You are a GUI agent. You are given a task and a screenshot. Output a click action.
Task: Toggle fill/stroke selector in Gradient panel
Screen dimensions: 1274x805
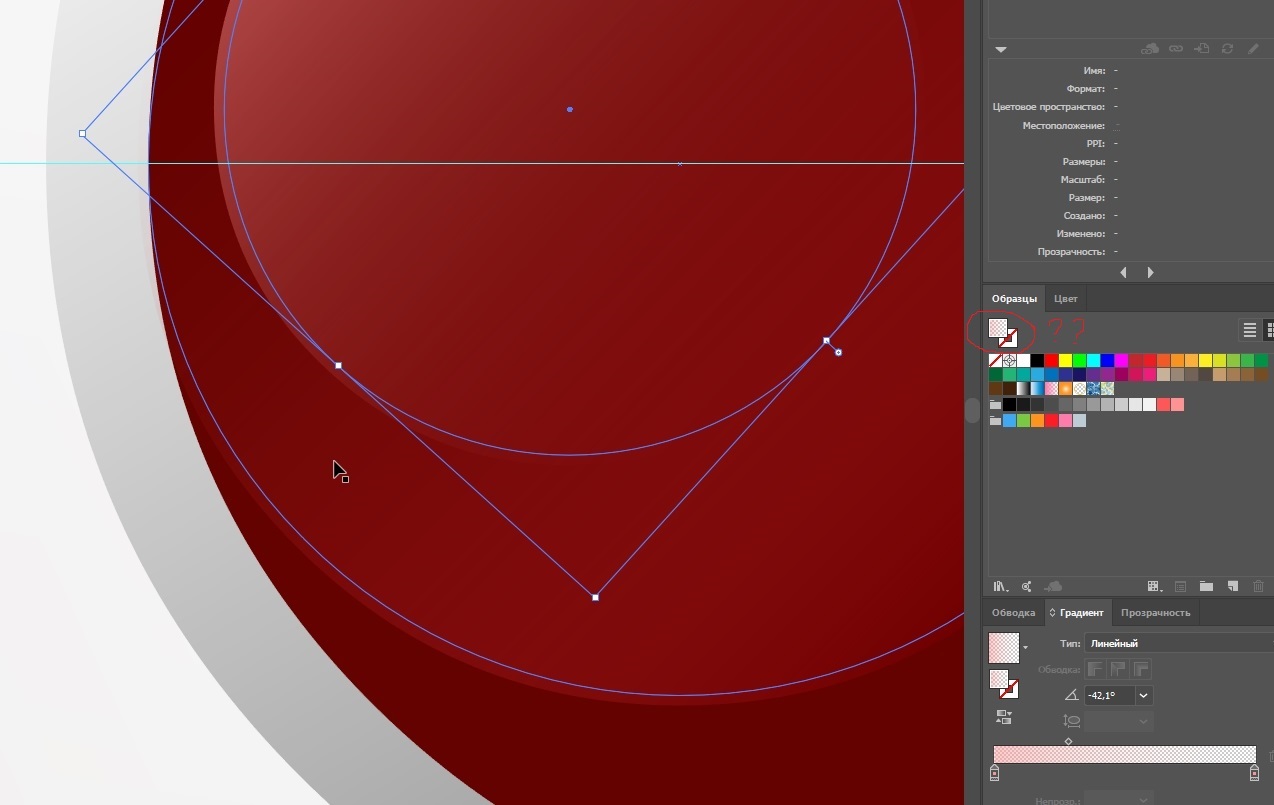point(1003,684)
